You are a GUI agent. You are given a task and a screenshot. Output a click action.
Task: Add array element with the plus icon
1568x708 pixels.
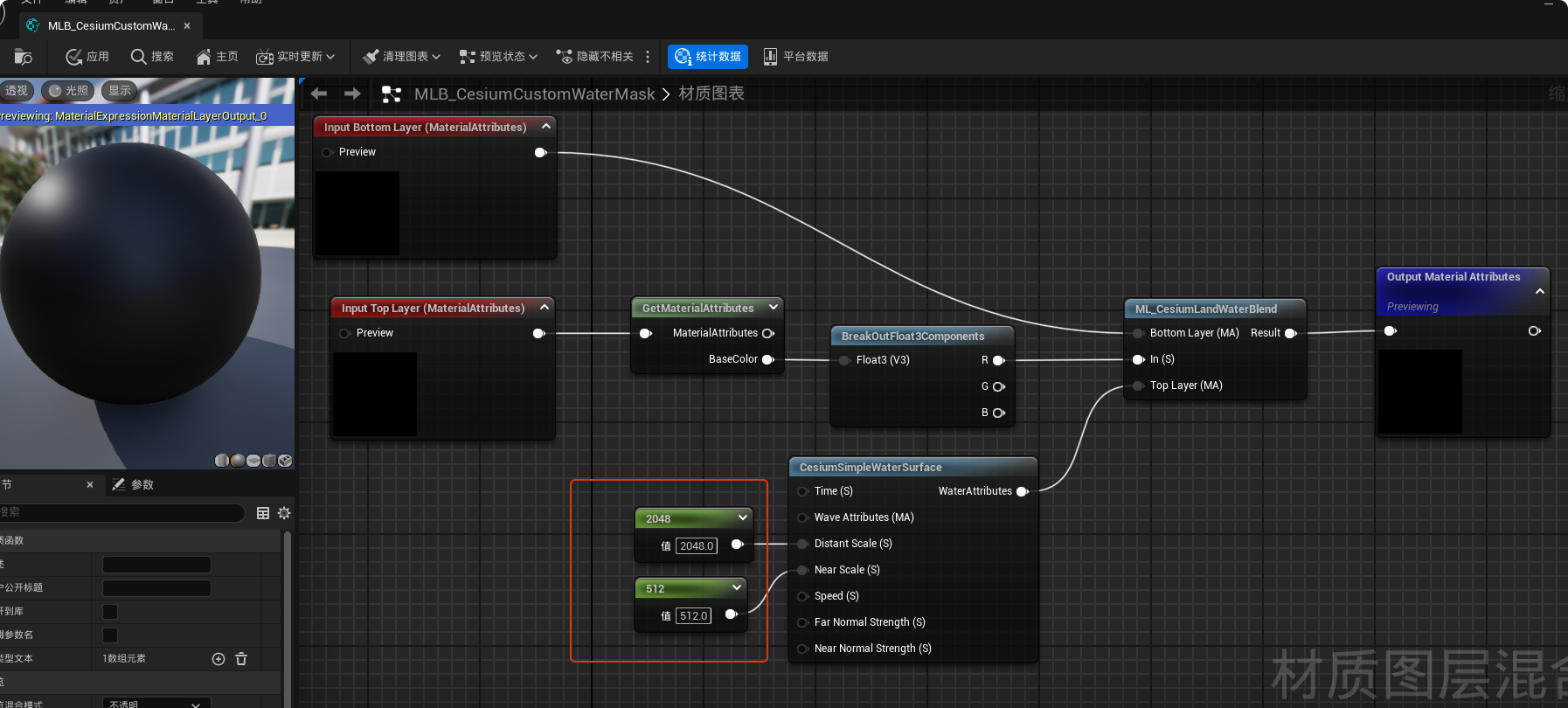point(219,659)
